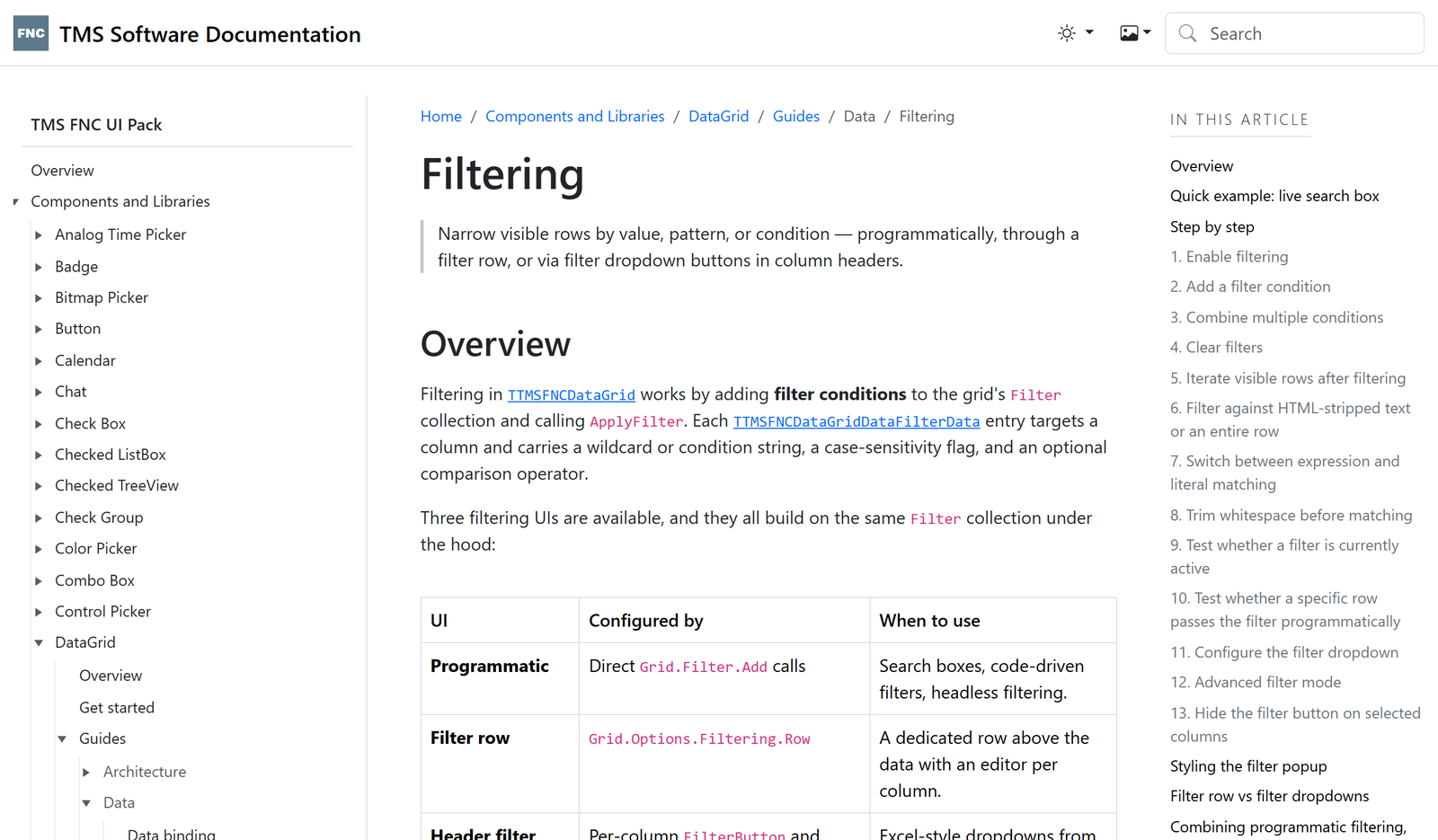Expand the Color Picker node
The width and height of the screenshot is (1438, 840).
coord(39,548)
